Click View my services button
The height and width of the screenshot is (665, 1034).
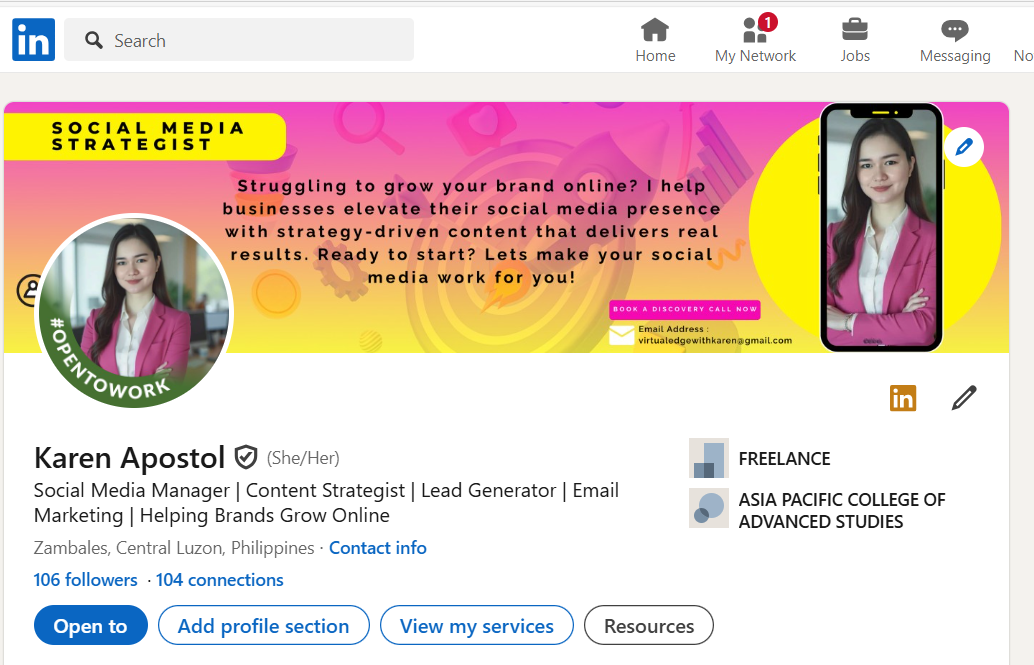477,625
